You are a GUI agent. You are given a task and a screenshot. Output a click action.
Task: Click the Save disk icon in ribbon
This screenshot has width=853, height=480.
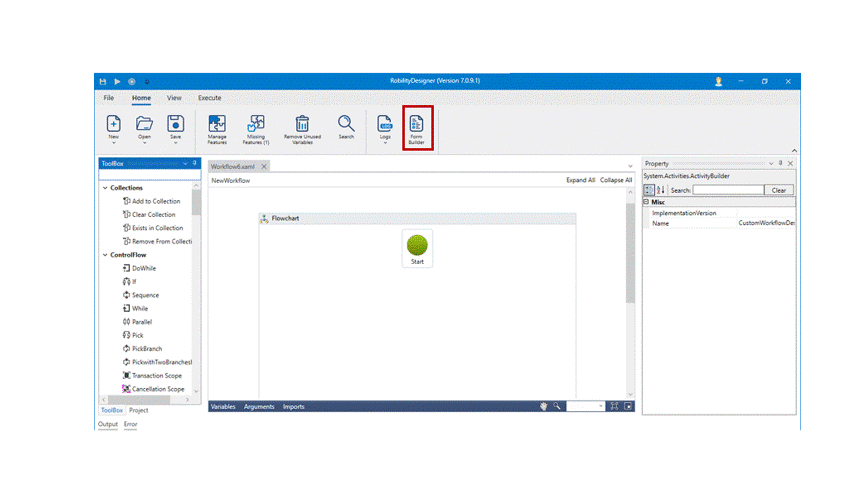coord(175,123)
